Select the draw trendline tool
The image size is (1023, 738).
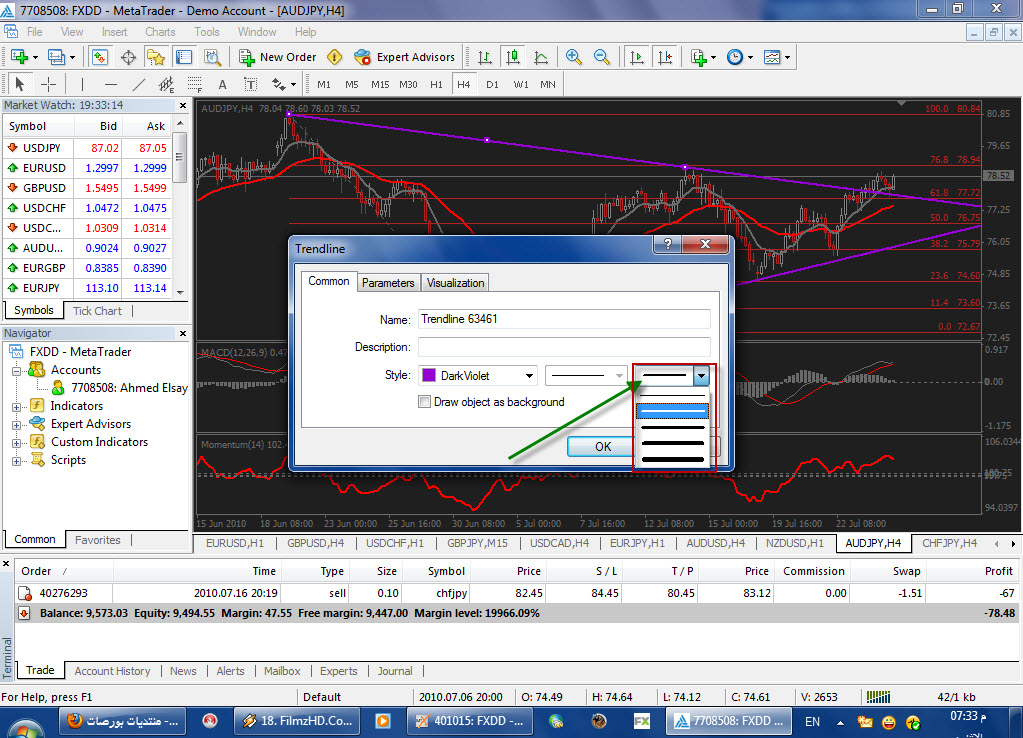point(139,84)
